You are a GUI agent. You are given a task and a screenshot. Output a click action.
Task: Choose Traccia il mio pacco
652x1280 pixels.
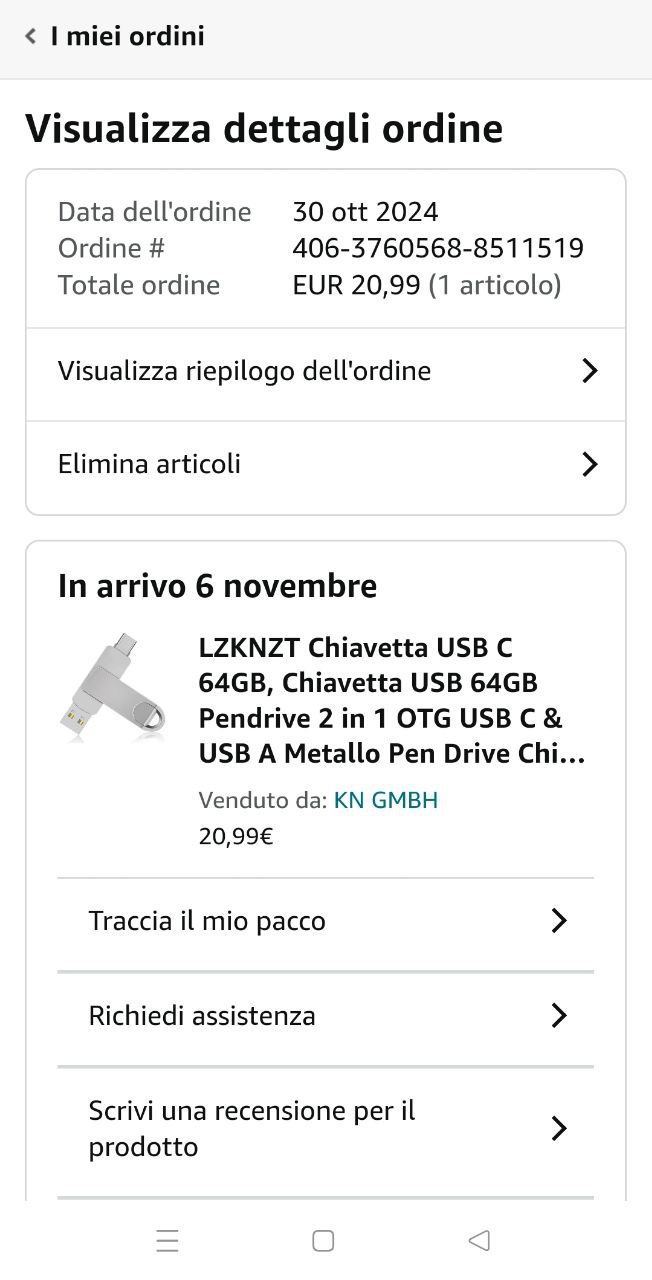326,921
